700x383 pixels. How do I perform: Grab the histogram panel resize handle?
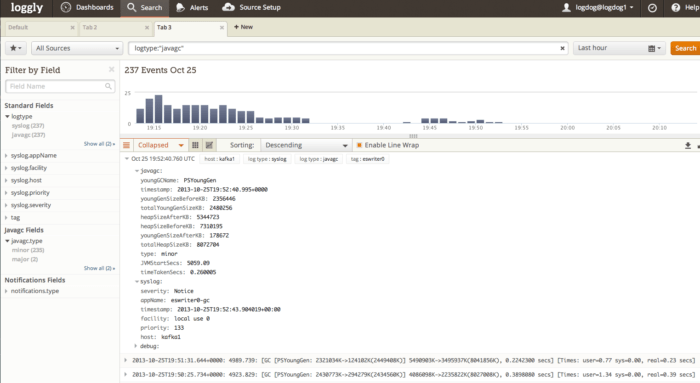(413, 136)
